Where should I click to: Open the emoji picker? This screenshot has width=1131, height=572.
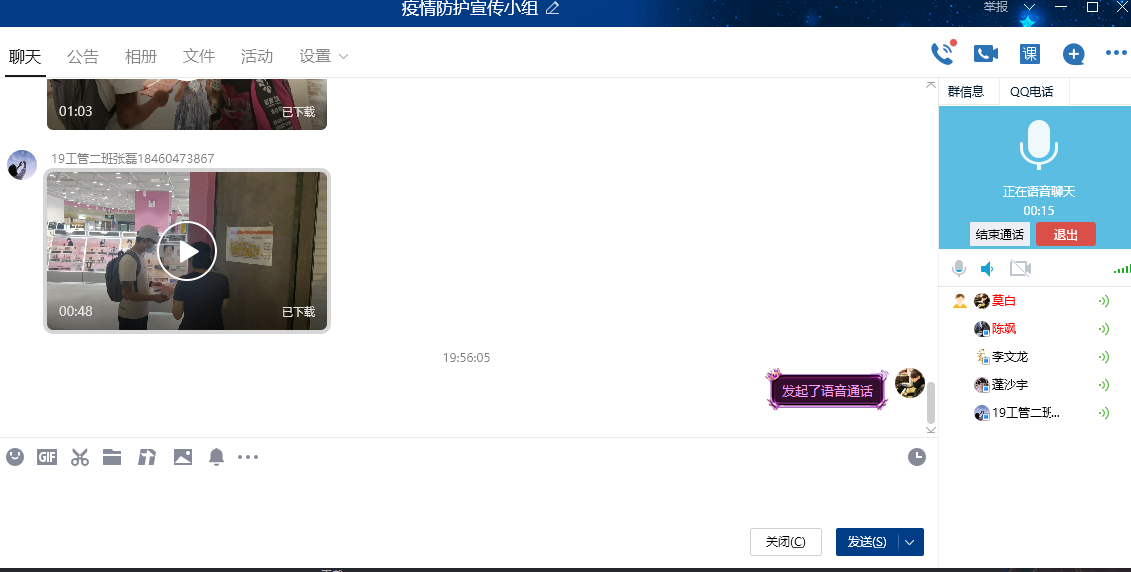pyautogui.click(x=15, y=457)
